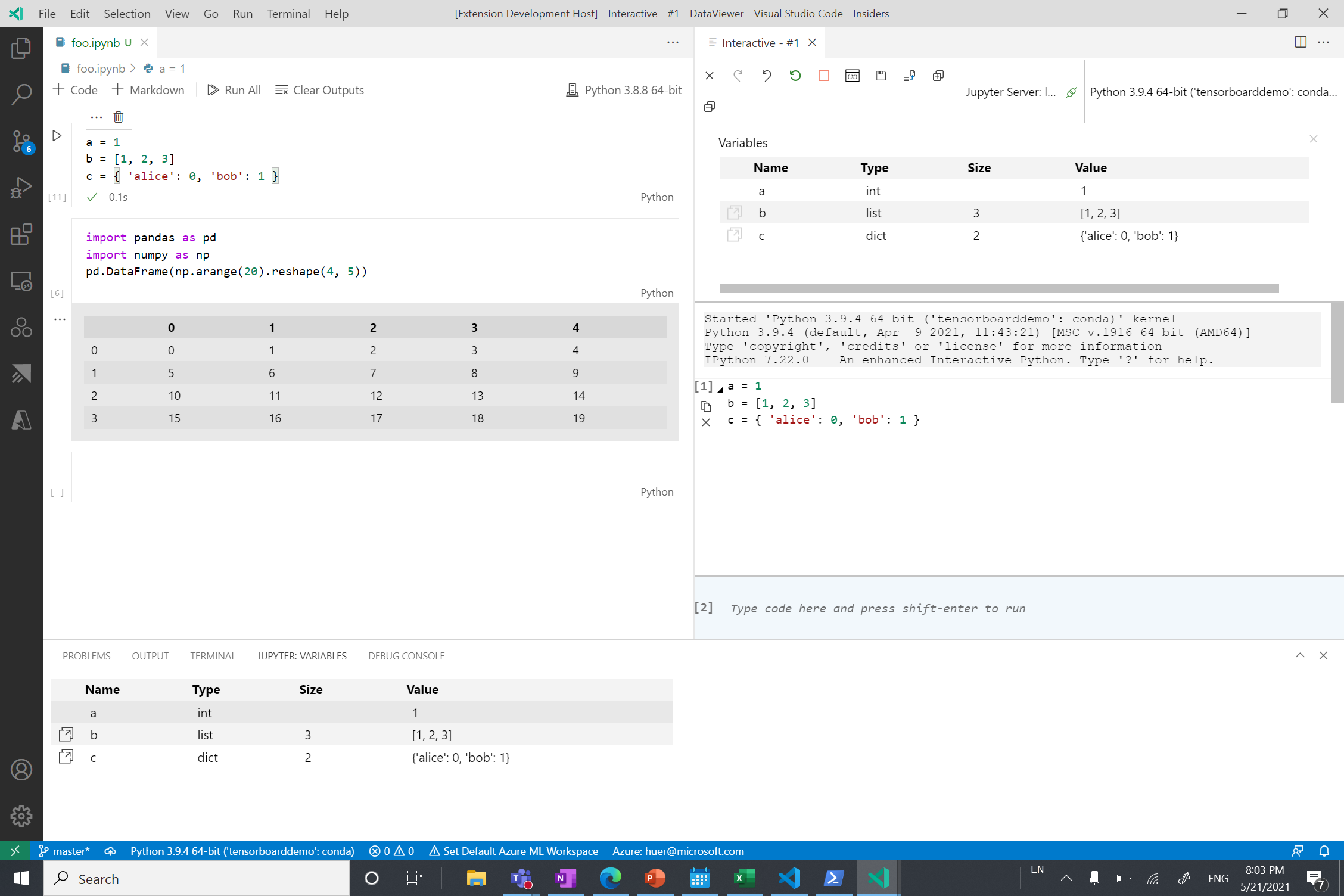The image size is (1344, 896).
Task: Export interactive window output
Action: pos(910,76)
